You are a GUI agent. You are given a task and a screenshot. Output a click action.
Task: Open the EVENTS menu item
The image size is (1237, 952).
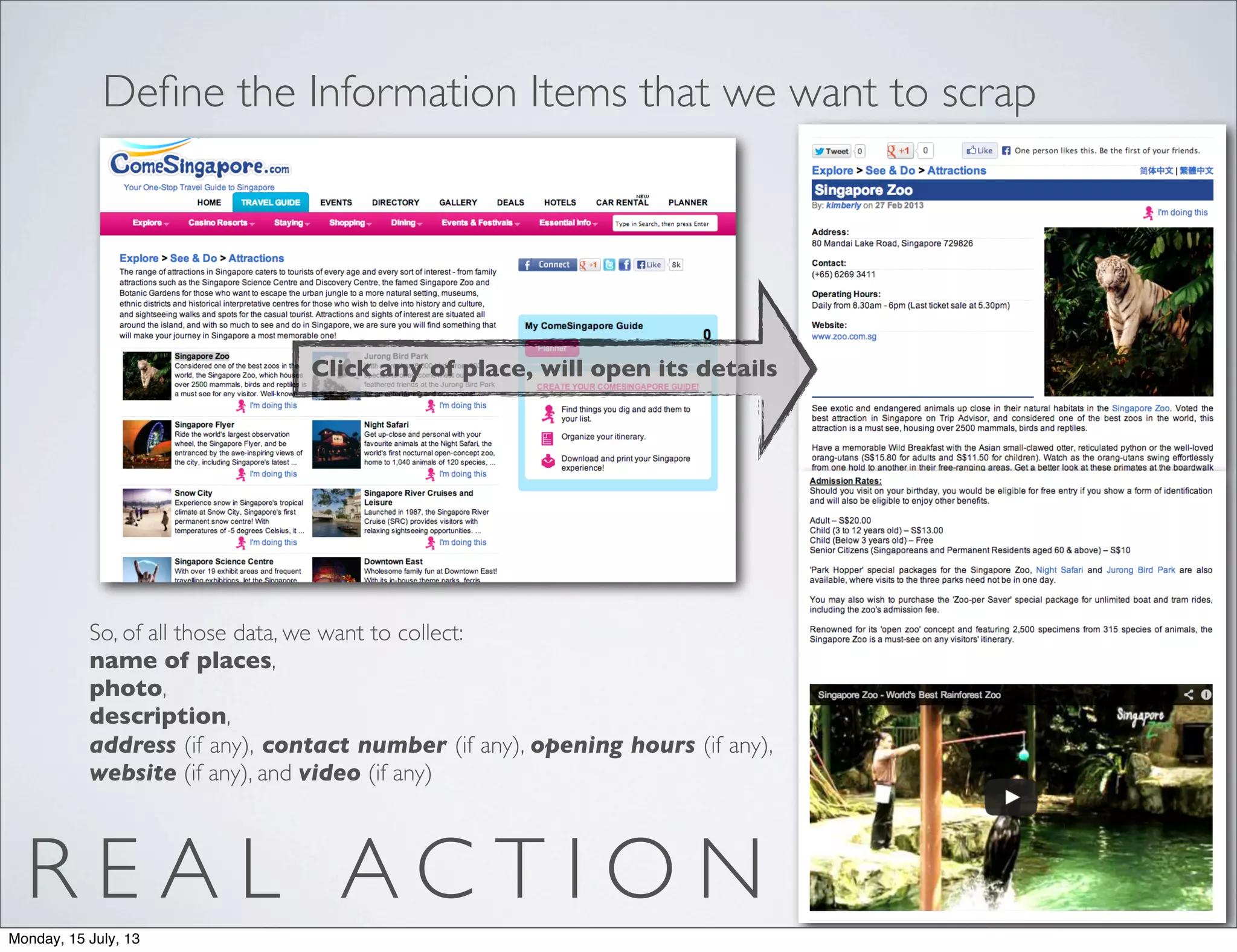[x=336, y=202]
